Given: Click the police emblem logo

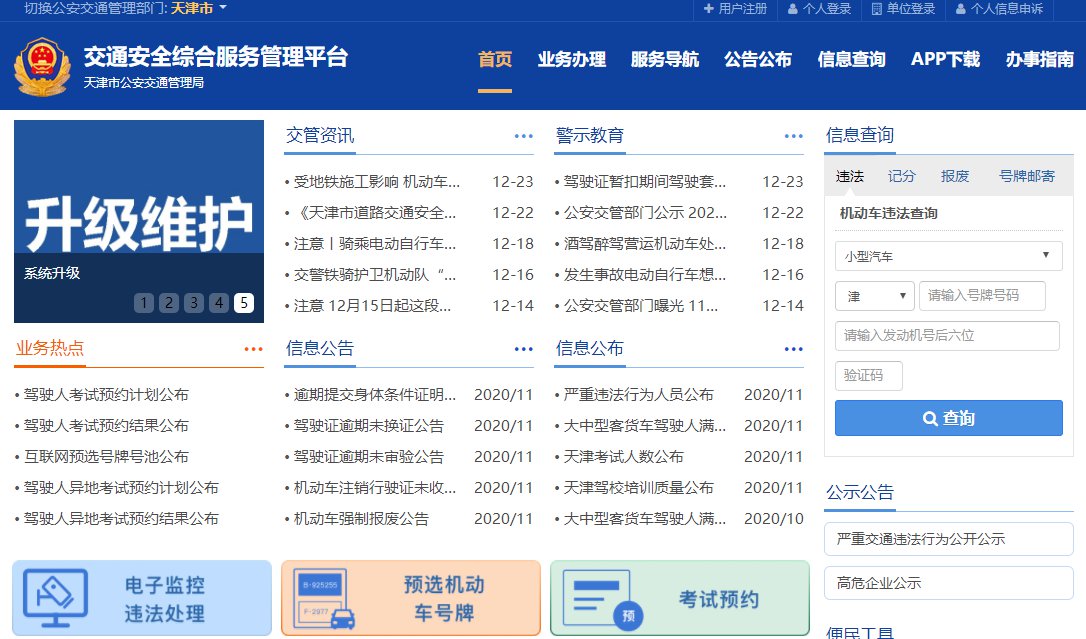Looking at the screenshot, I should point(42,66).
